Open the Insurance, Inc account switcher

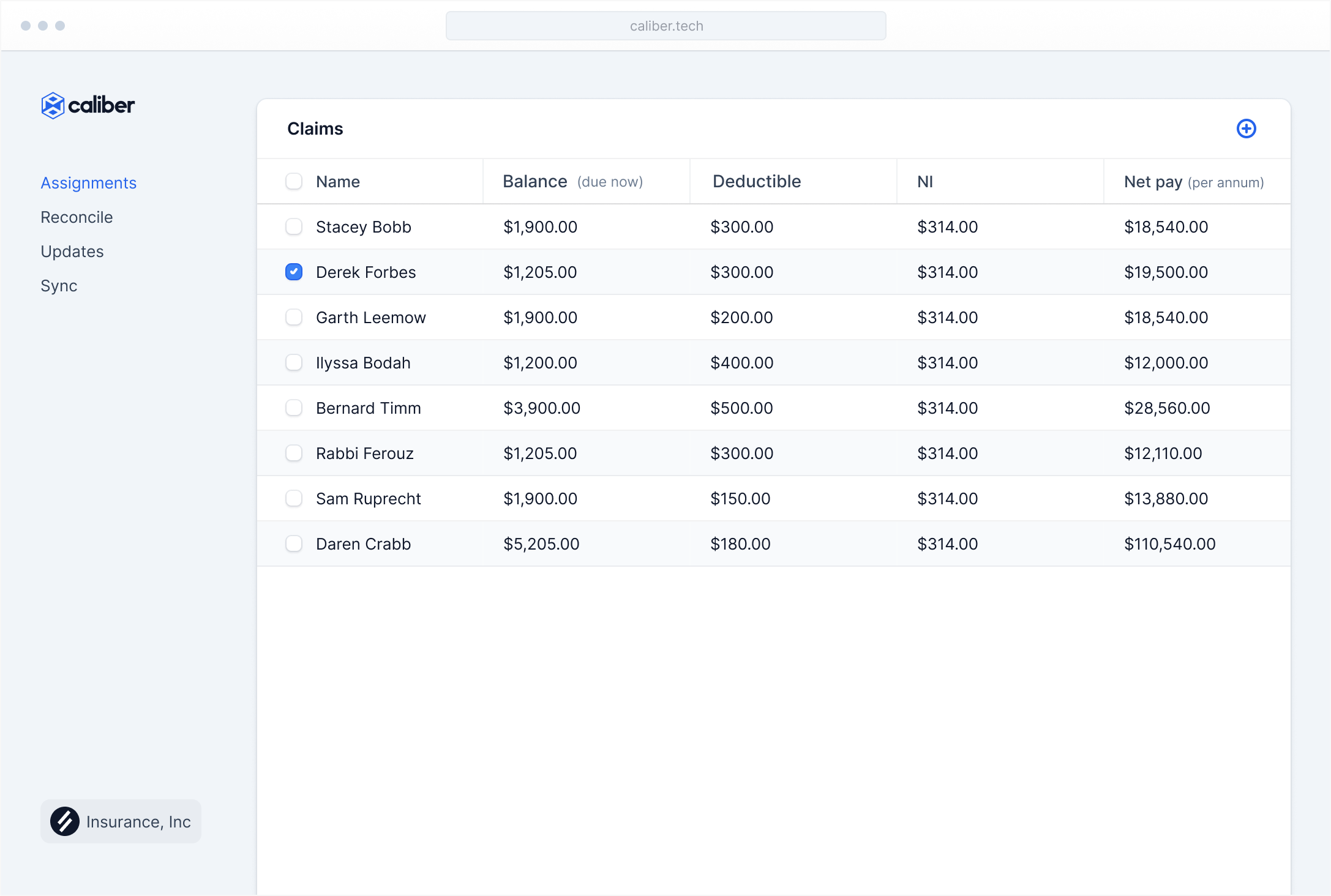[121, 821]
